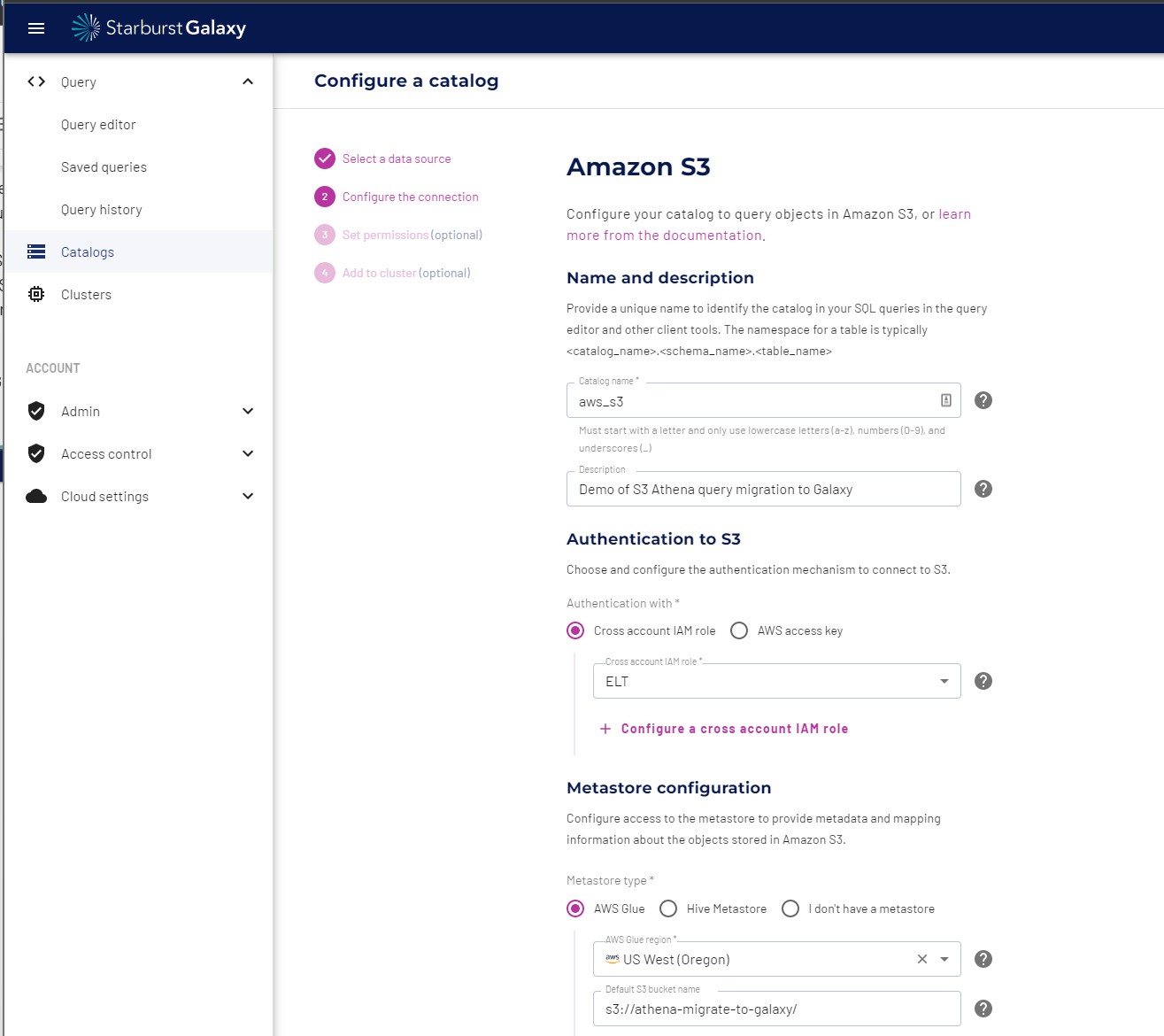Open the Cross account IAM role dropdown
1164x1036 pixels.
pos(776,681)
